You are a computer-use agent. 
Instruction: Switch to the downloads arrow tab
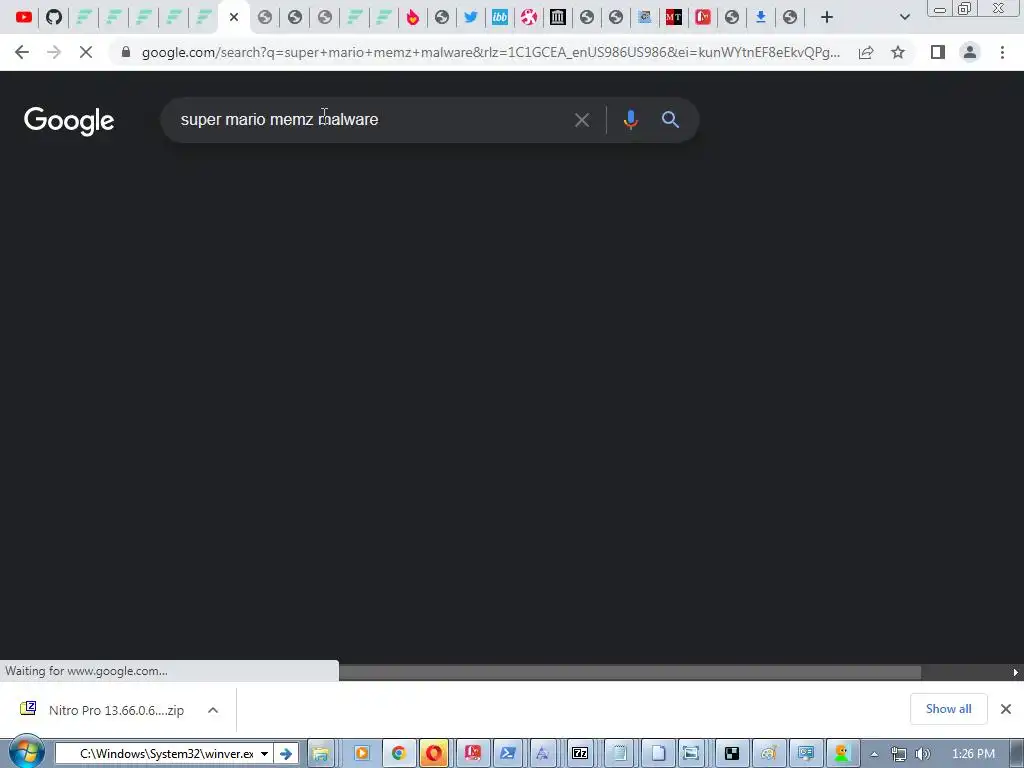point(761,18)
